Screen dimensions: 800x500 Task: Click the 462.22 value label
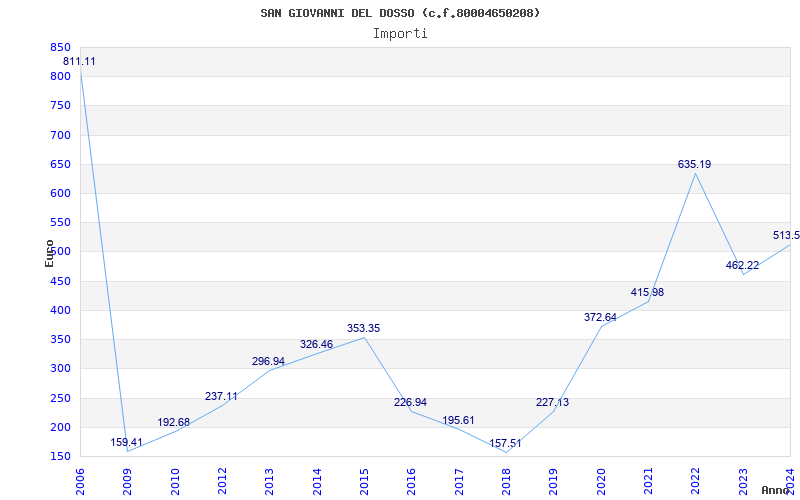742,266
